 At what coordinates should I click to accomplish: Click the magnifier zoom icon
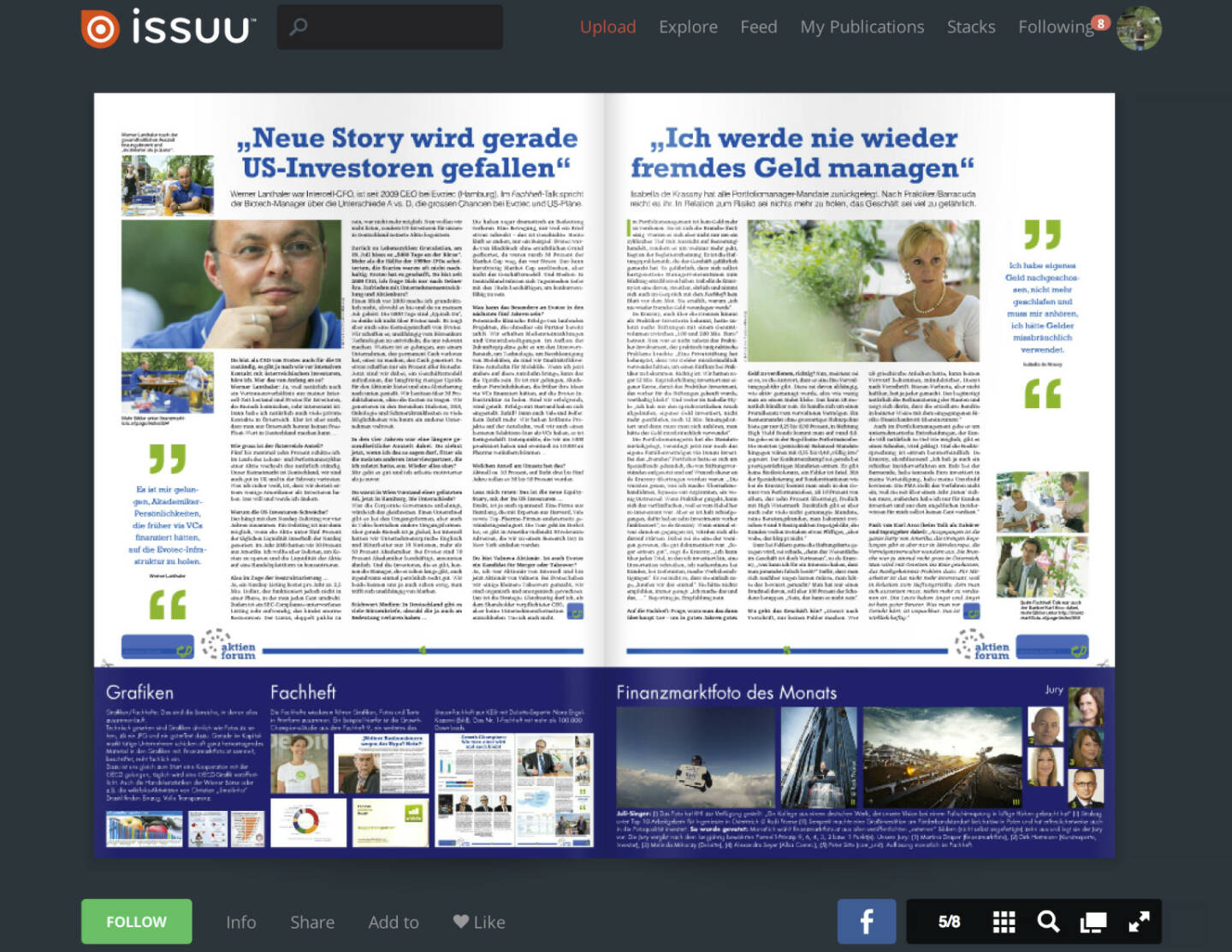coord(1048,921)
